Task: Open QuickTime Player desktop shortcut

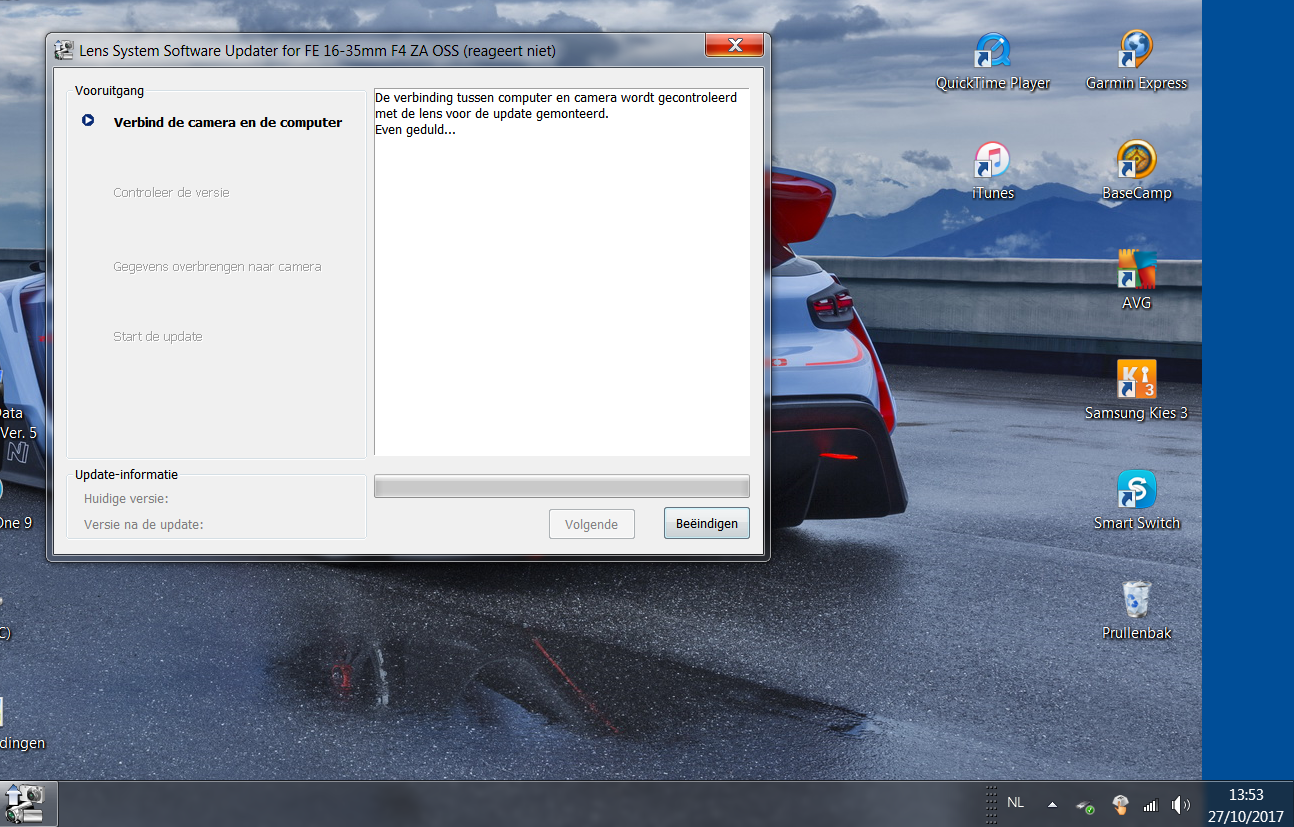Action: (992, 50)
